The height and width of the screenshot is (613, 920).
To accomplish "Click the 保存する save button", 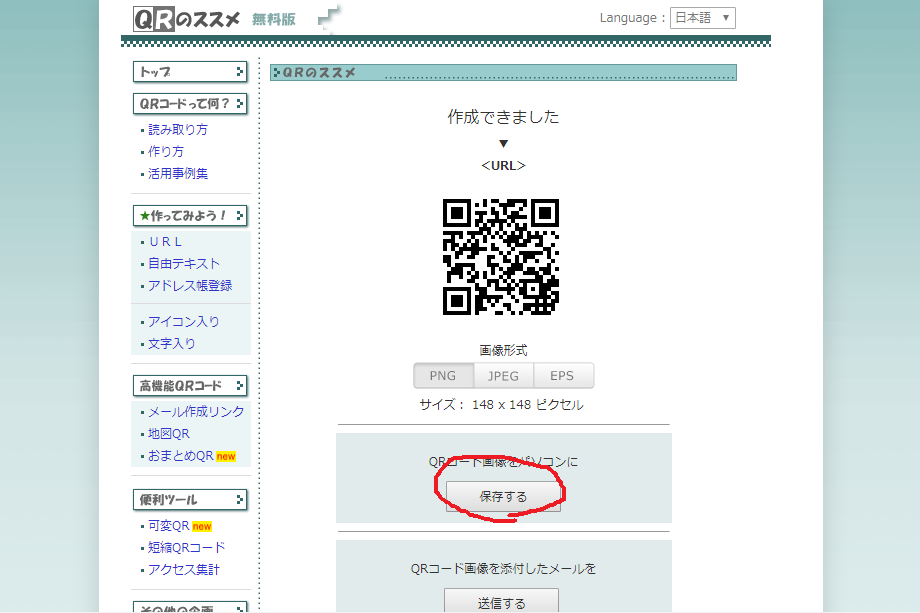I will (503, 497).
